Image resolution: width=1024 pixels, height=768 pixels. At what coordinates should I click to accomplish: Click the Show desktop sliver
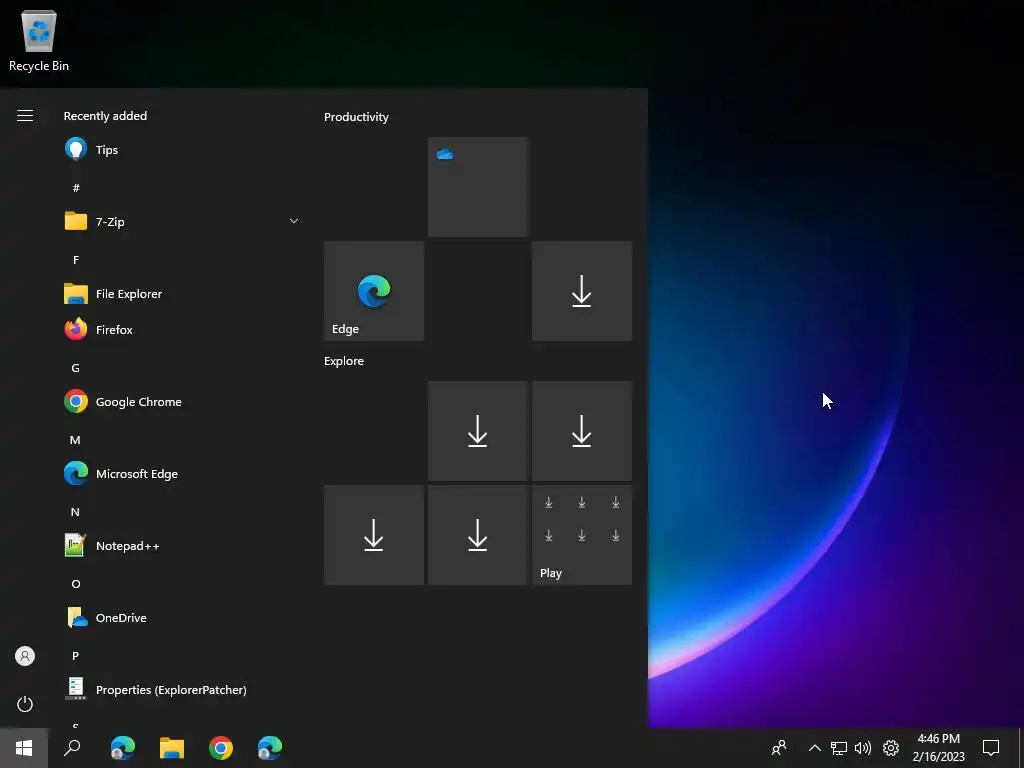pyautogui.click(x=1021, y=748)
